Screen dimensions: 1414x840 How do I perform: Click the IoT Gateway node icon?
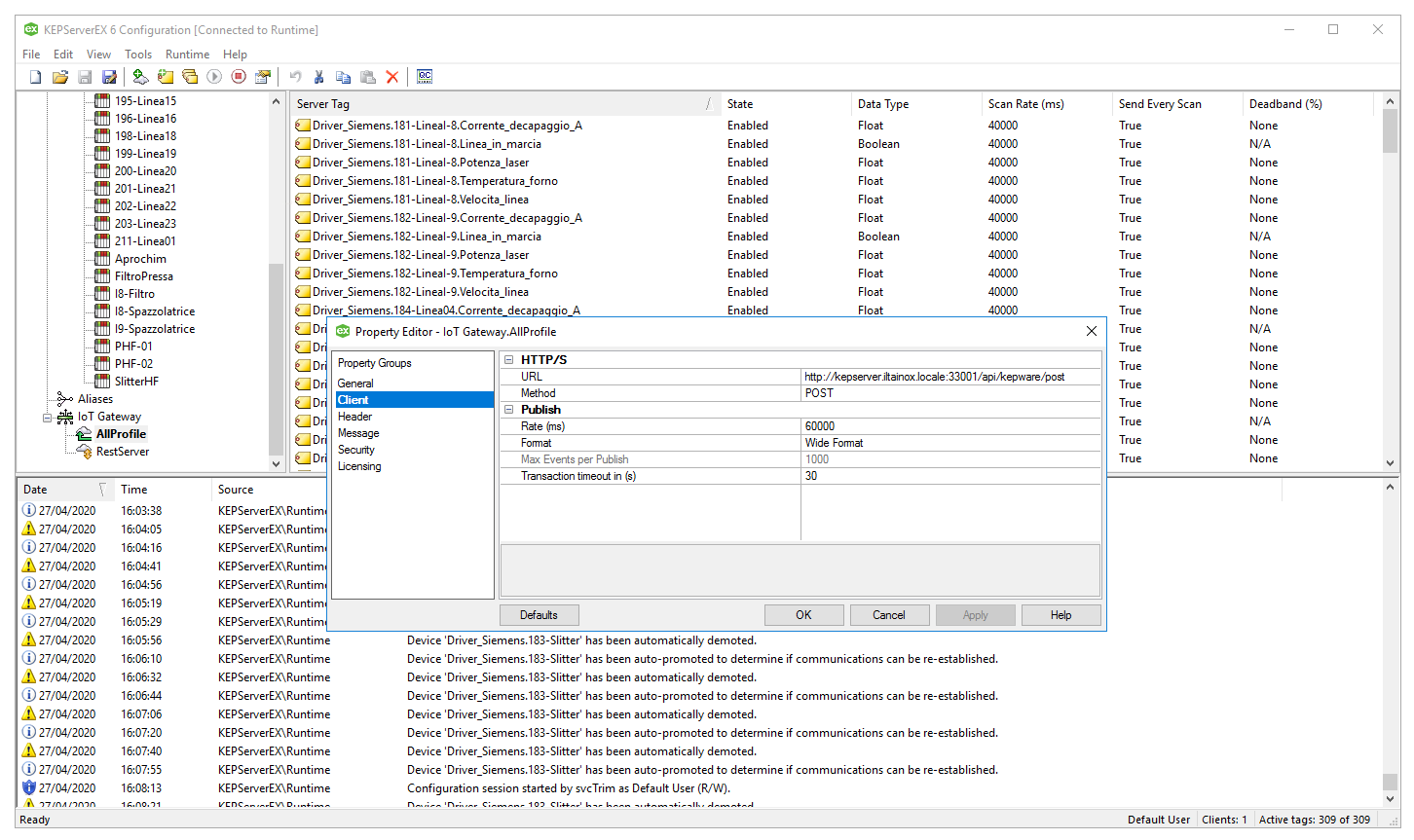tap(65, 417)
